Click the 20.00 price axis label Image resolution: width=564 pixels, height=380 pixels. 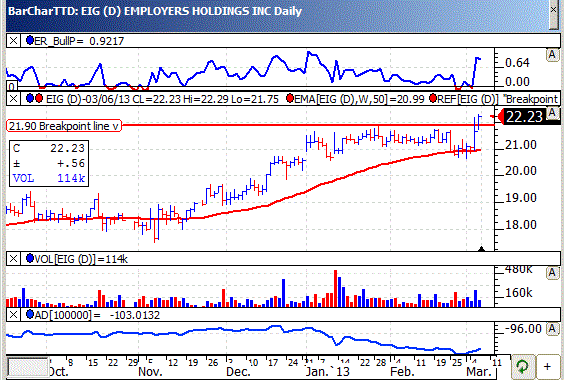pyautogui.click(x=521, y=171)
